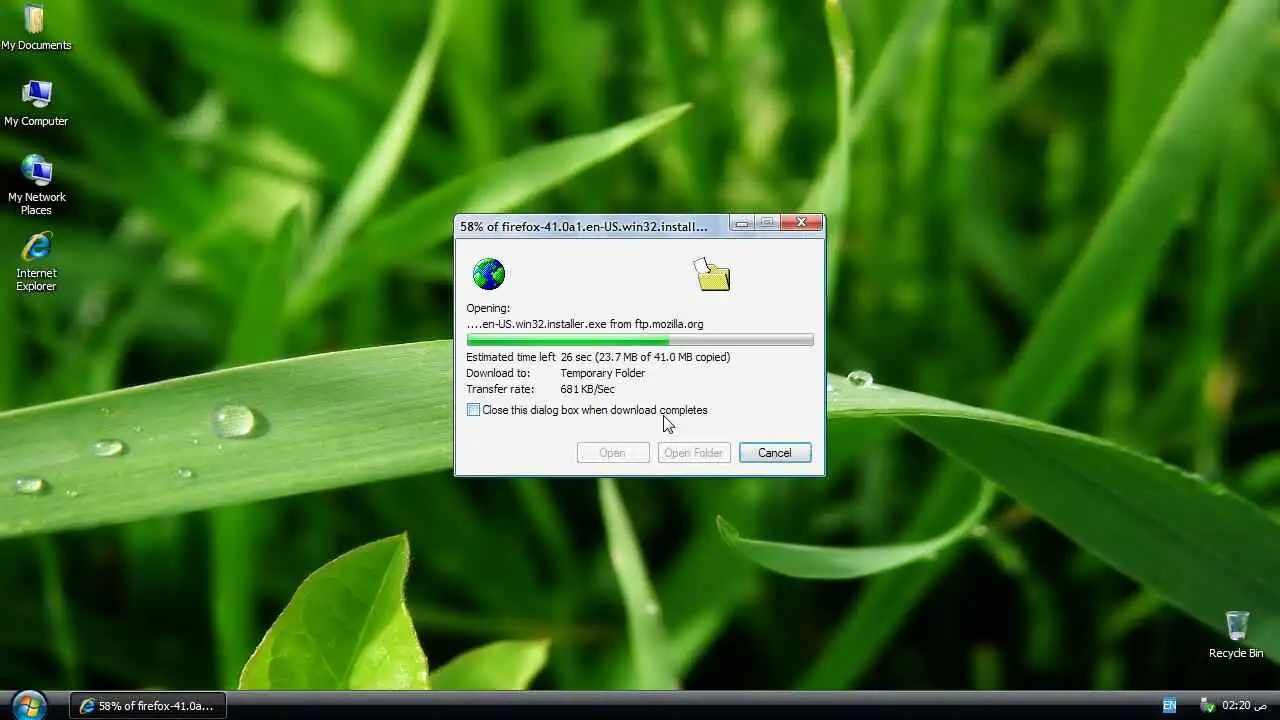Image resolution: width=1280 pixels, height=720 pixels.
Task: Click the folder icon in download dialog
Action: click(x=712, y=274)
